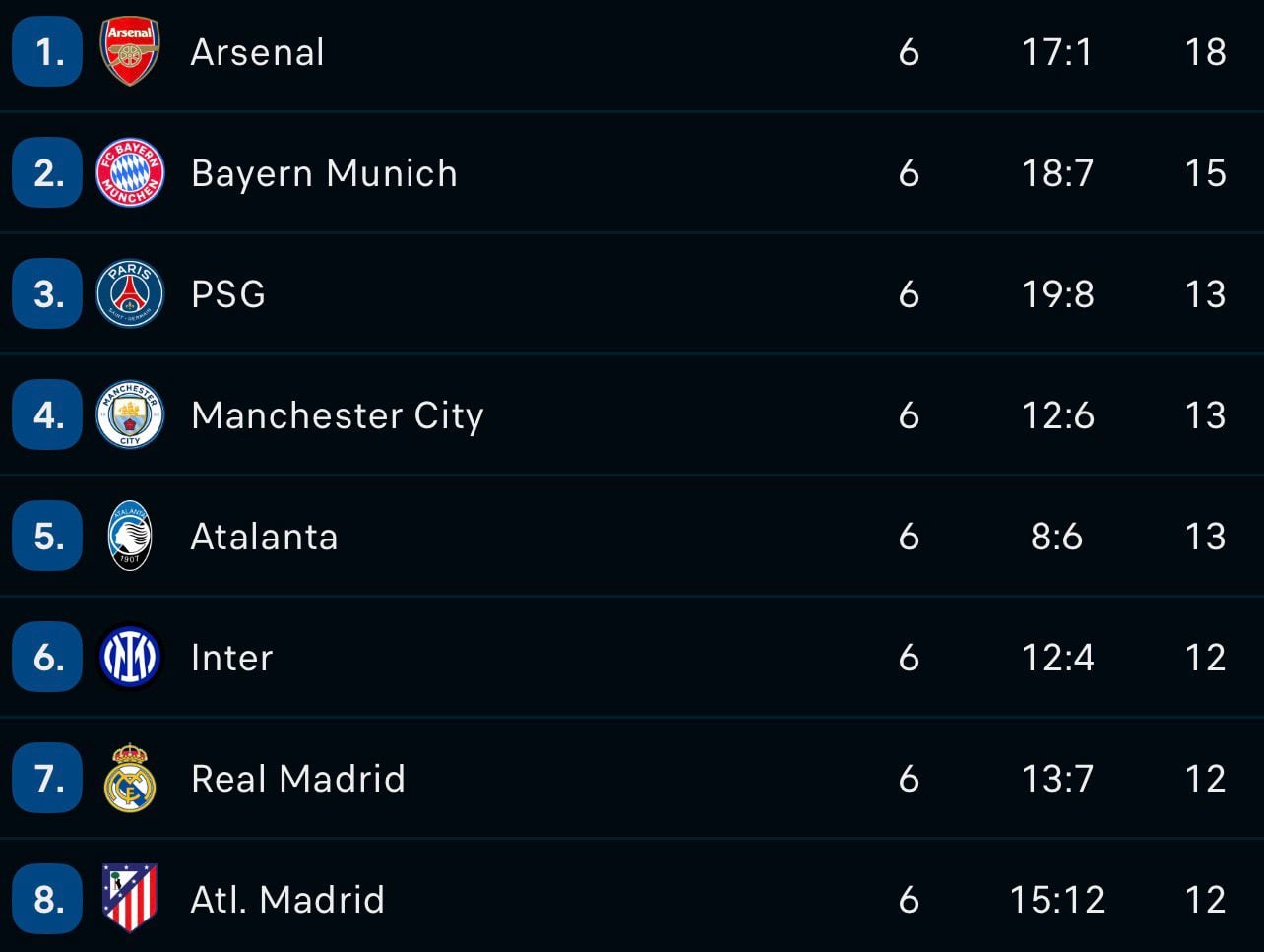Open the Manchester City team name
1264x952 pixels.
coord(338,415)
